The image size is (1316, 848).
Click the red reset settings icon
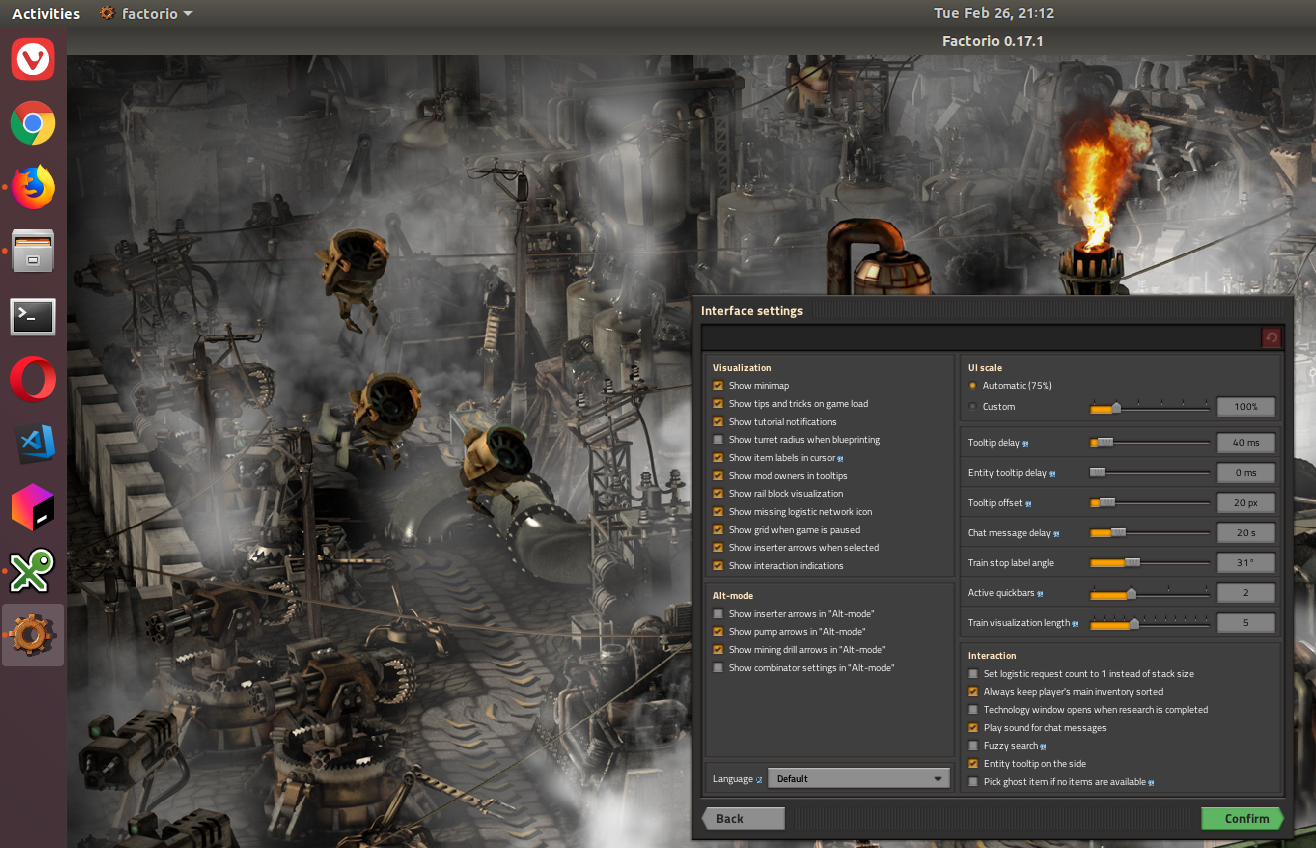pyautogui.click(x=1271, y=338)
